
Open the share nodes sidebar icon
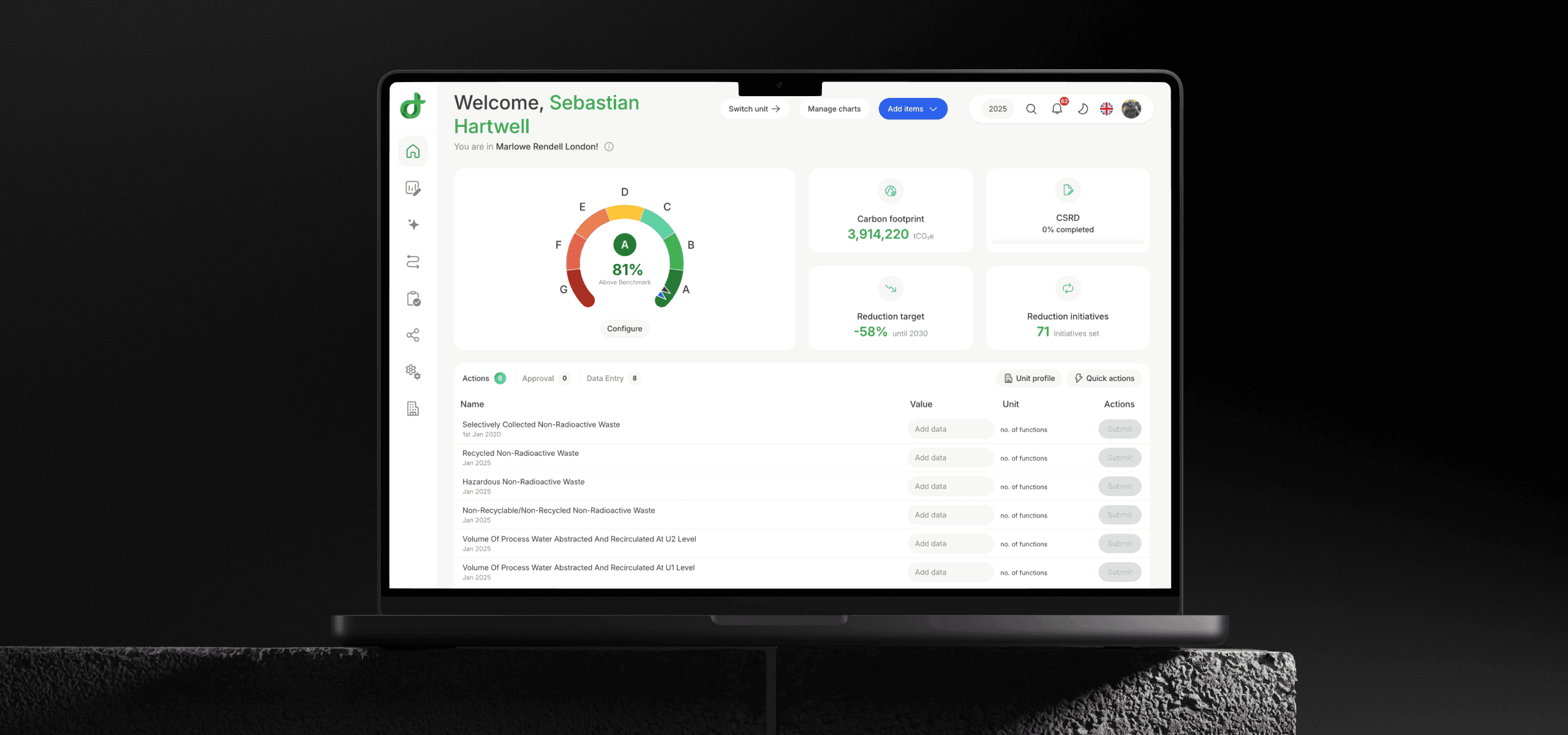tap(413, 335)
